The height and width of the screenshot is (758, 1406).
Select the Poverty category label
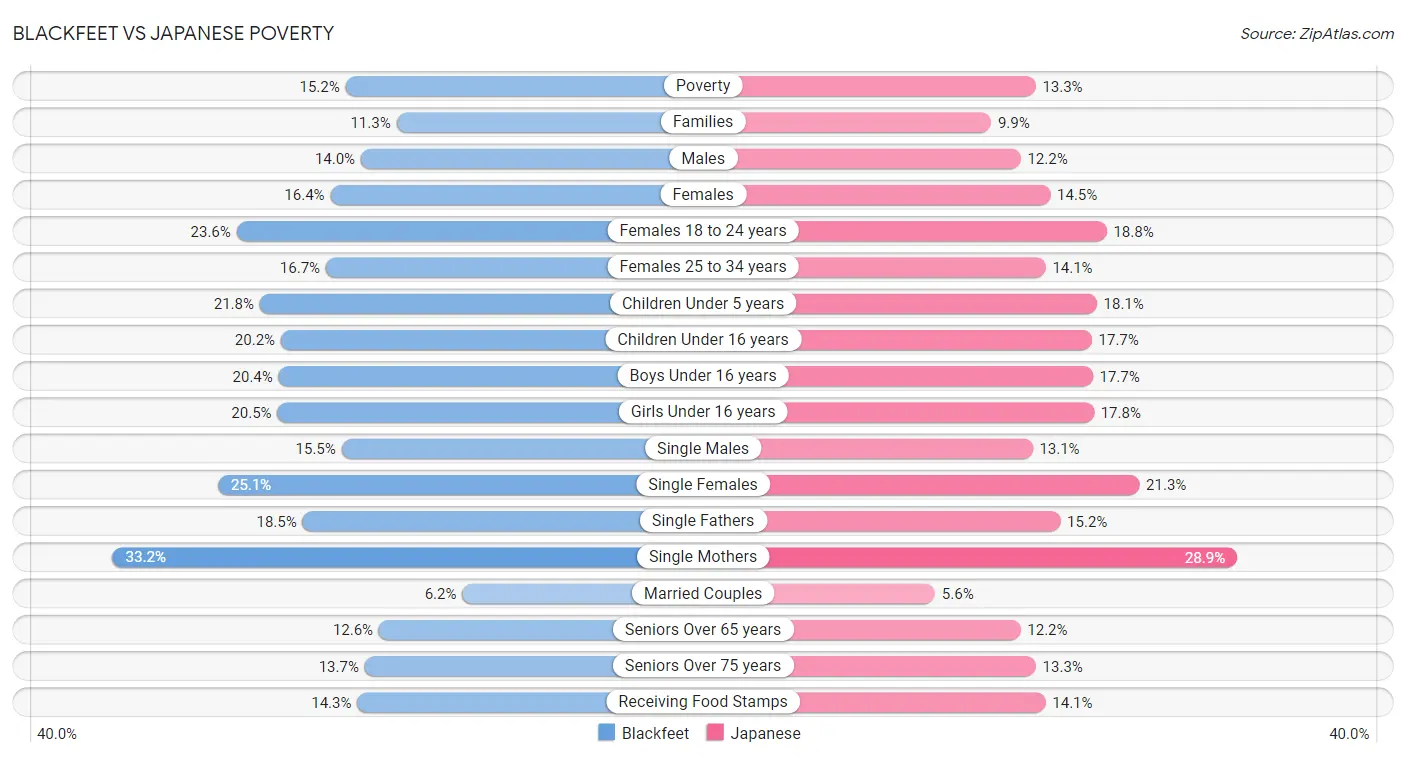coord(703,86)
